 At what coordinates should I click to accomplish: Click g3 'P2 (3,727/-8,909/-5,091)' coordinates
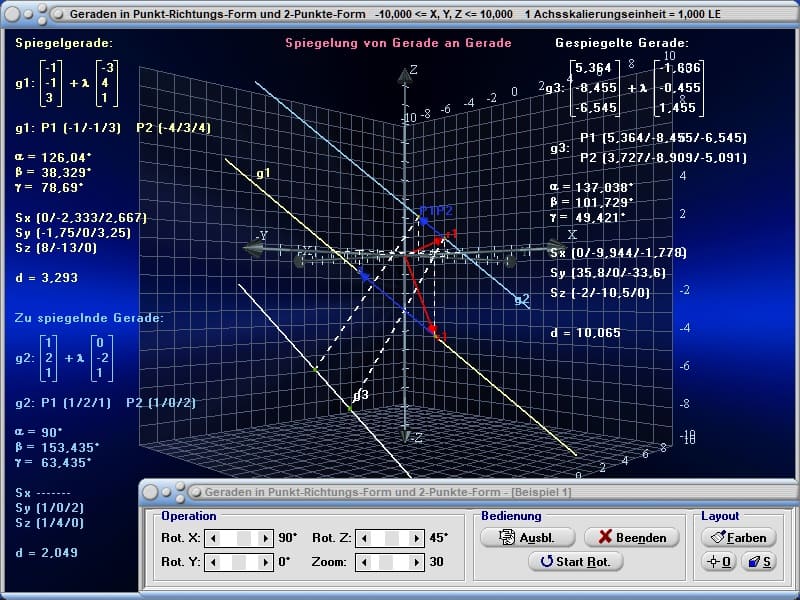pyautogui.click(x=663, y=158)
